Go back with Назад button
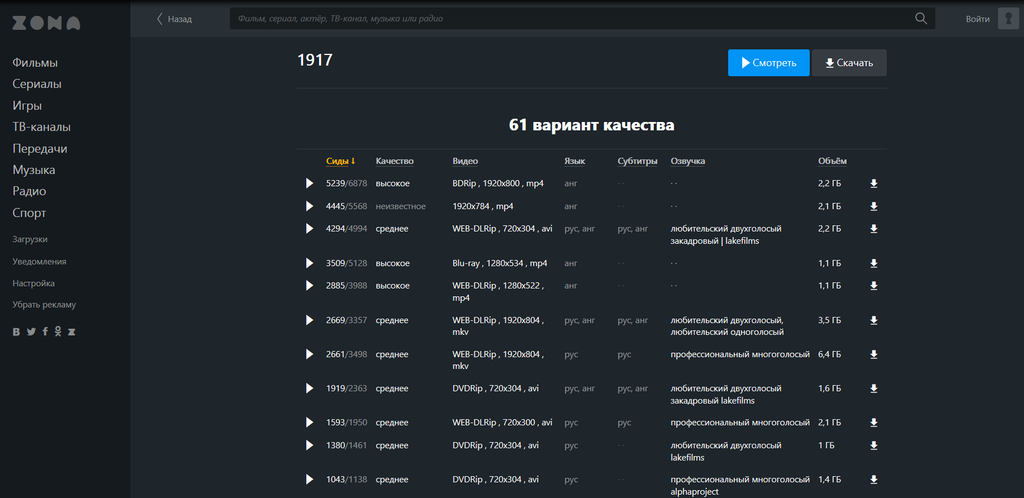The width and height of the screenshot is (1024, 498). [174, 19]
